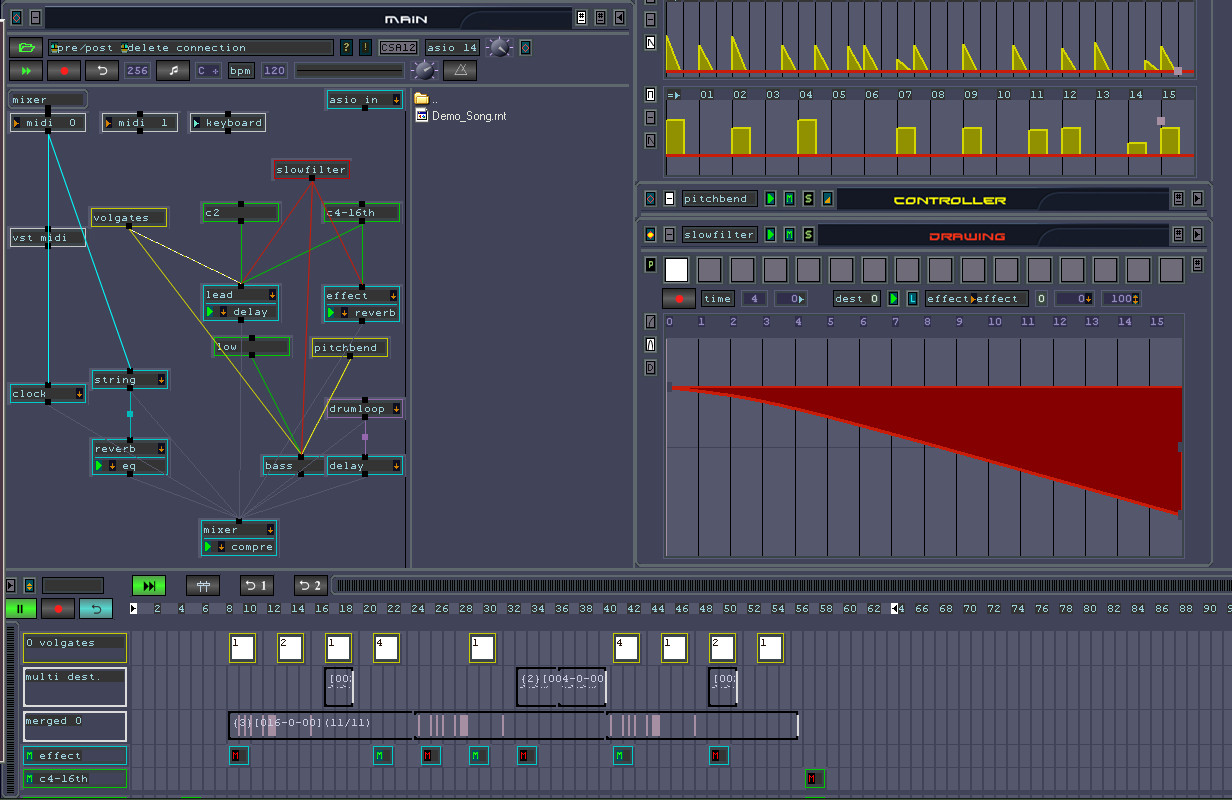The height and width of the screenshot is (800, 1232).
Task: Open the Demo_Song.mt file
Action: point(460,116)
